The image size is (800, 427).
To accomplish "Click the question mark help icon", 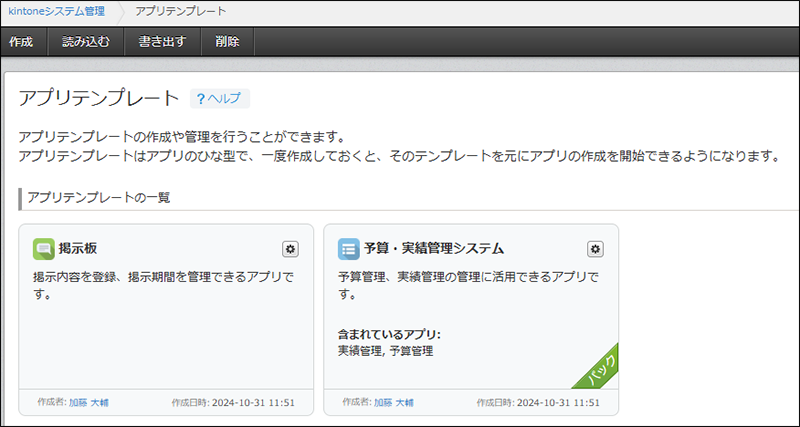I will 200,99.
